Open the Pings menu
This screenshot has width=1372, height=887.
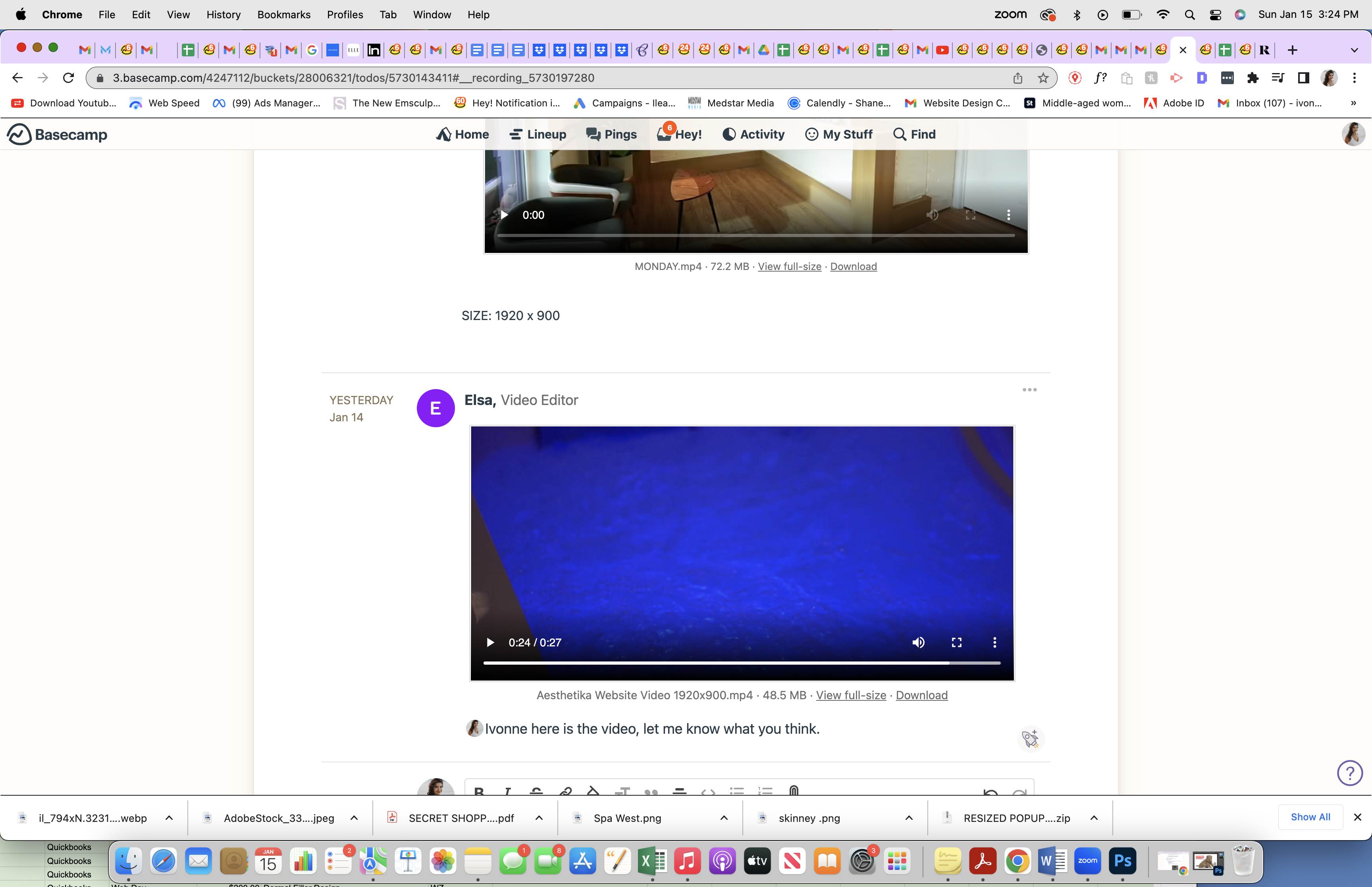coord(611,134)
